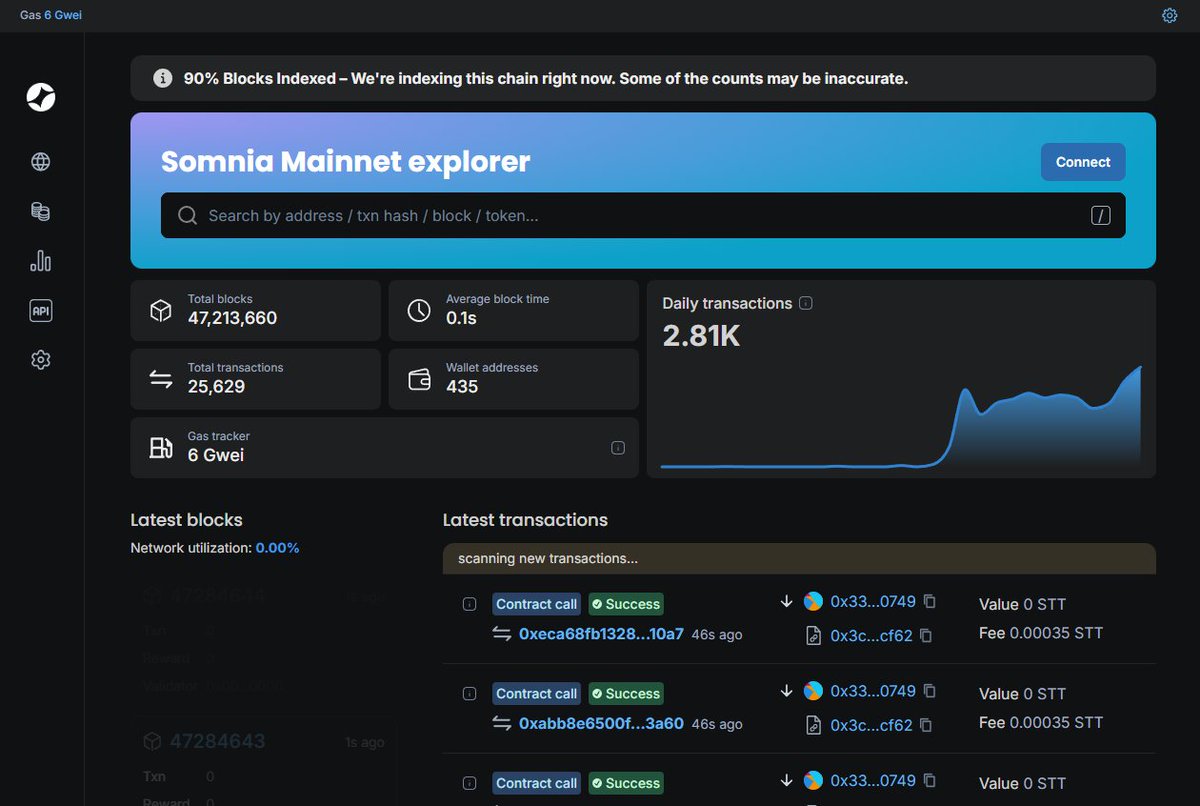Click Fee 0.00035 STT in first transaction
Image resolution: width=1200 pixels, height=806 pixels.
pos(1041,633)
